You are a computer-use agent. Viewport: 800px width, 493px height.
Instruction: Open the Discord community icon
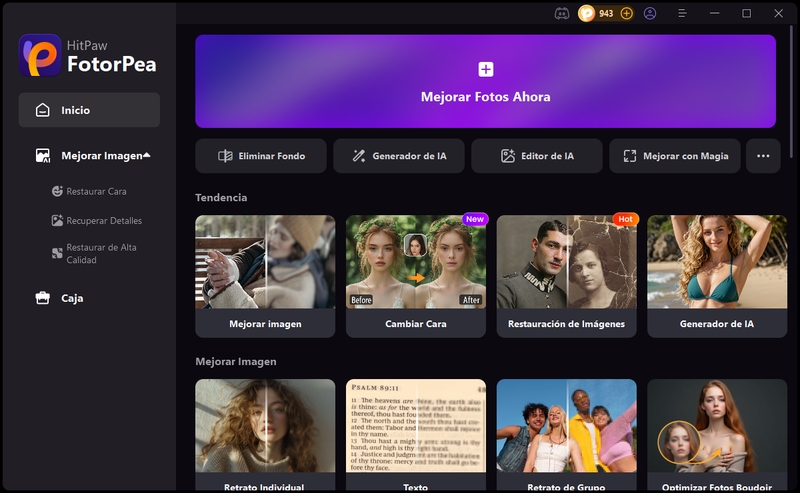tap(562, 14)
